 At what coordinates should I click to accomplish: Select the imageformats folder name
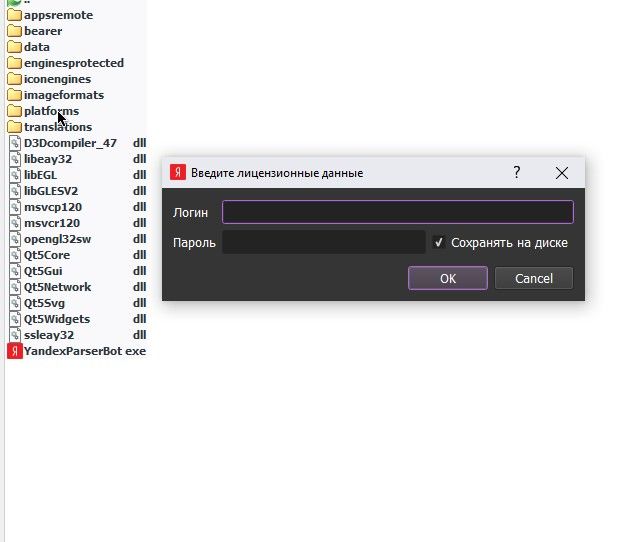click(64, 95)
